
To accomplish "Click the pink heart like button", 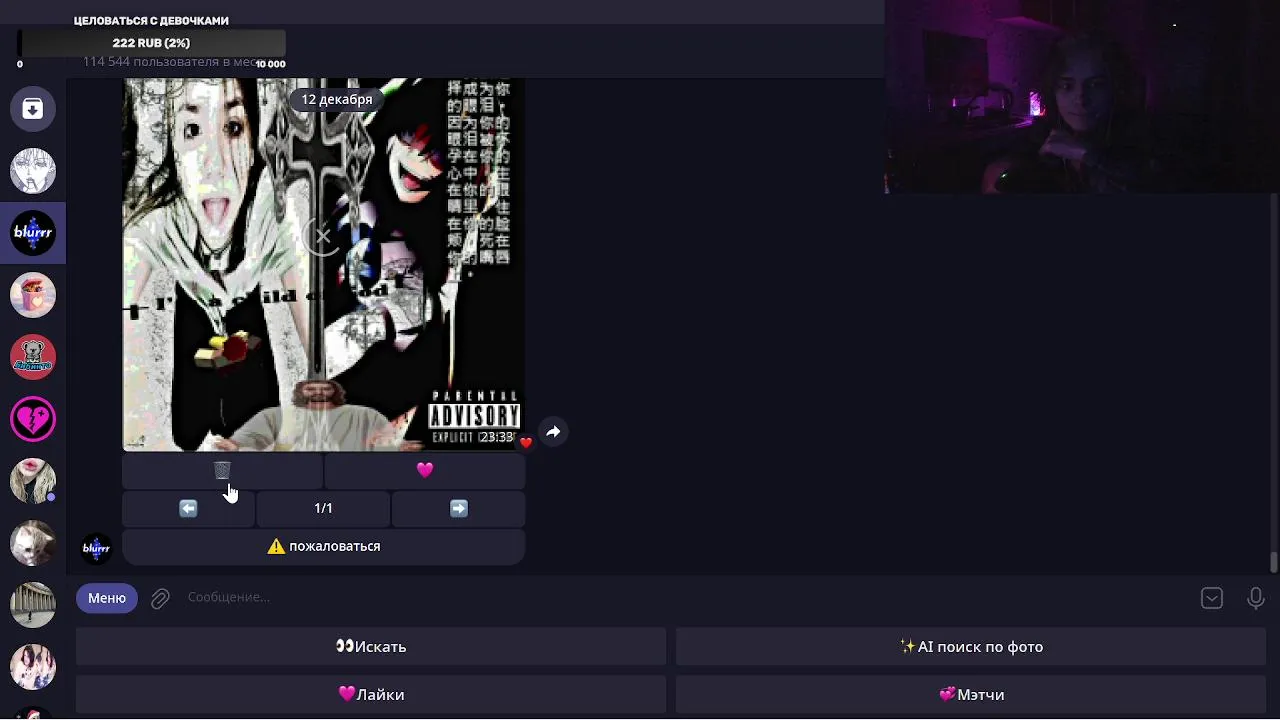I will (425, 470).
